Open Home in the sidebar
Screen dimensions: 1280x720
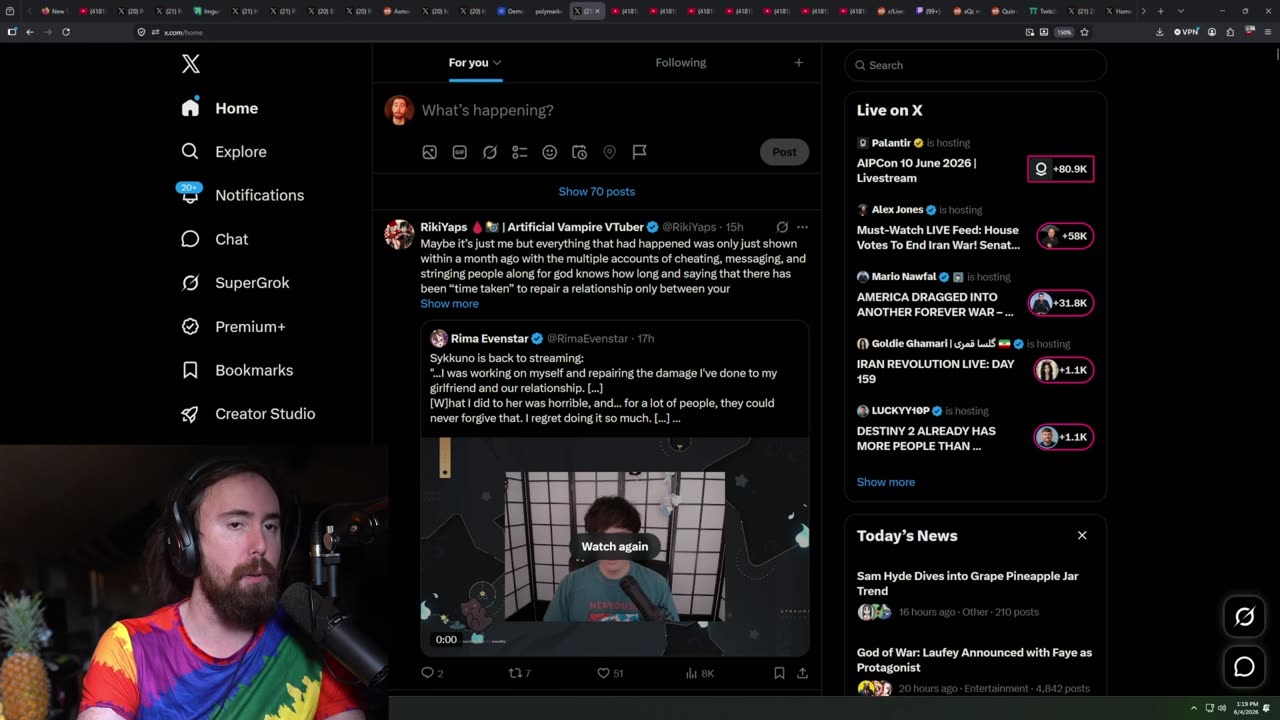pos(220,108)
